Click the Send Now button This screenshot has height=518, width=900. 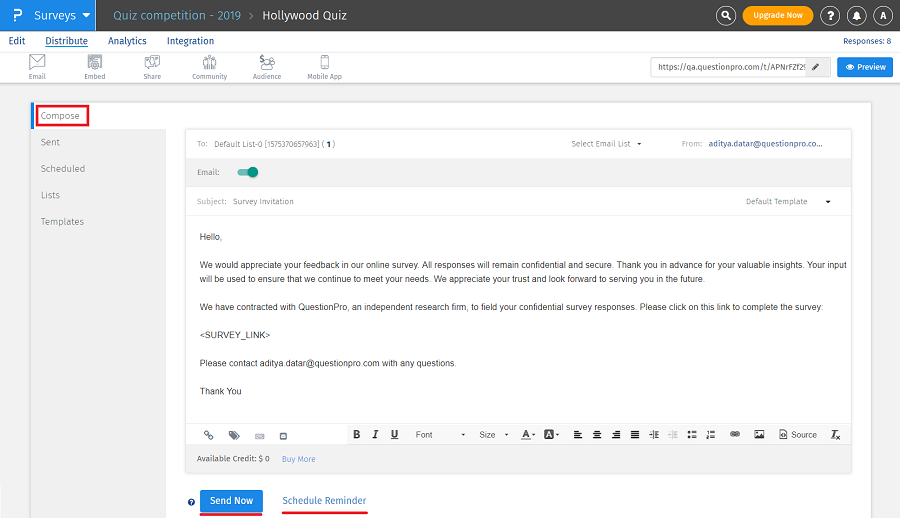(x=231, y=501)
